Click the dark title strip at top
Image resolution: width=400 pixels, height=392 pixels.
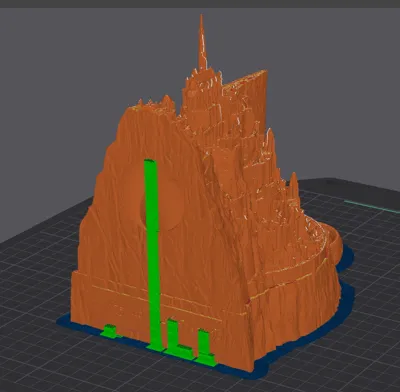tap(200, 4)
